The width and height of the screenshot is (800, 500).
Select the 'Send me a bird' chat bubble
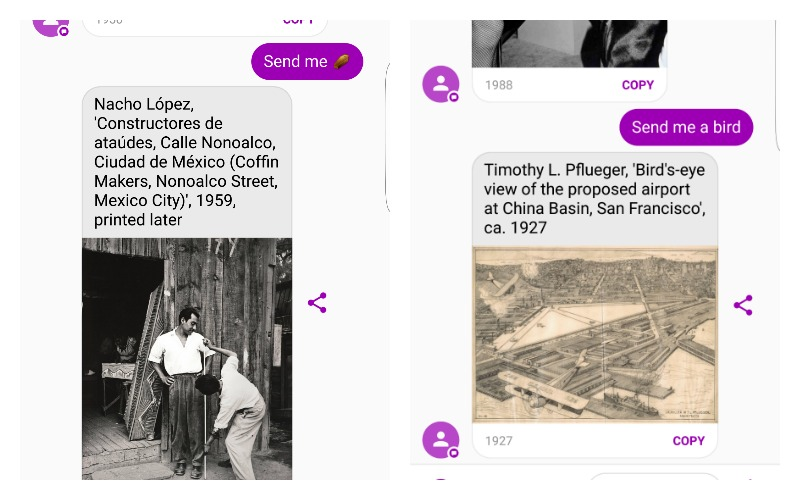pyautogui.click(x=686, y=127)
